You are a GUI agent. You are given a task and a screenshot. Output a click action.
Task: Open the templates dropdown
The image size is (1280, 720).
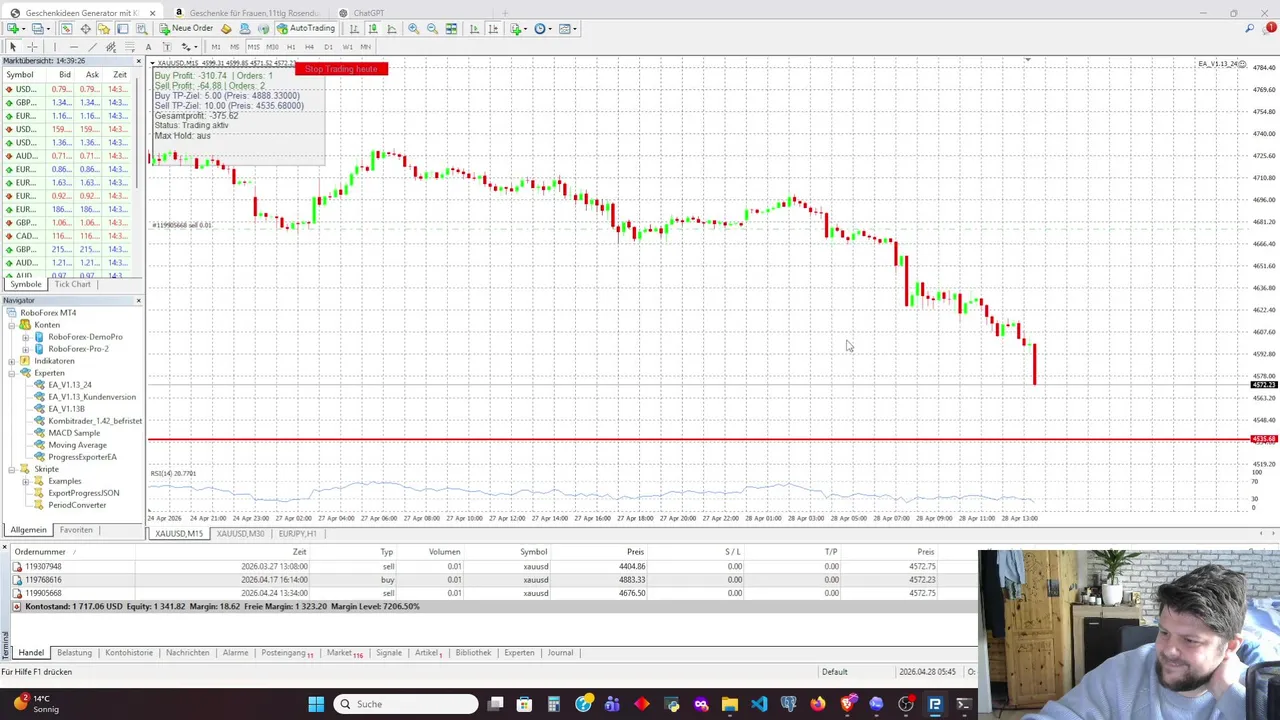[x=567, y=28]
